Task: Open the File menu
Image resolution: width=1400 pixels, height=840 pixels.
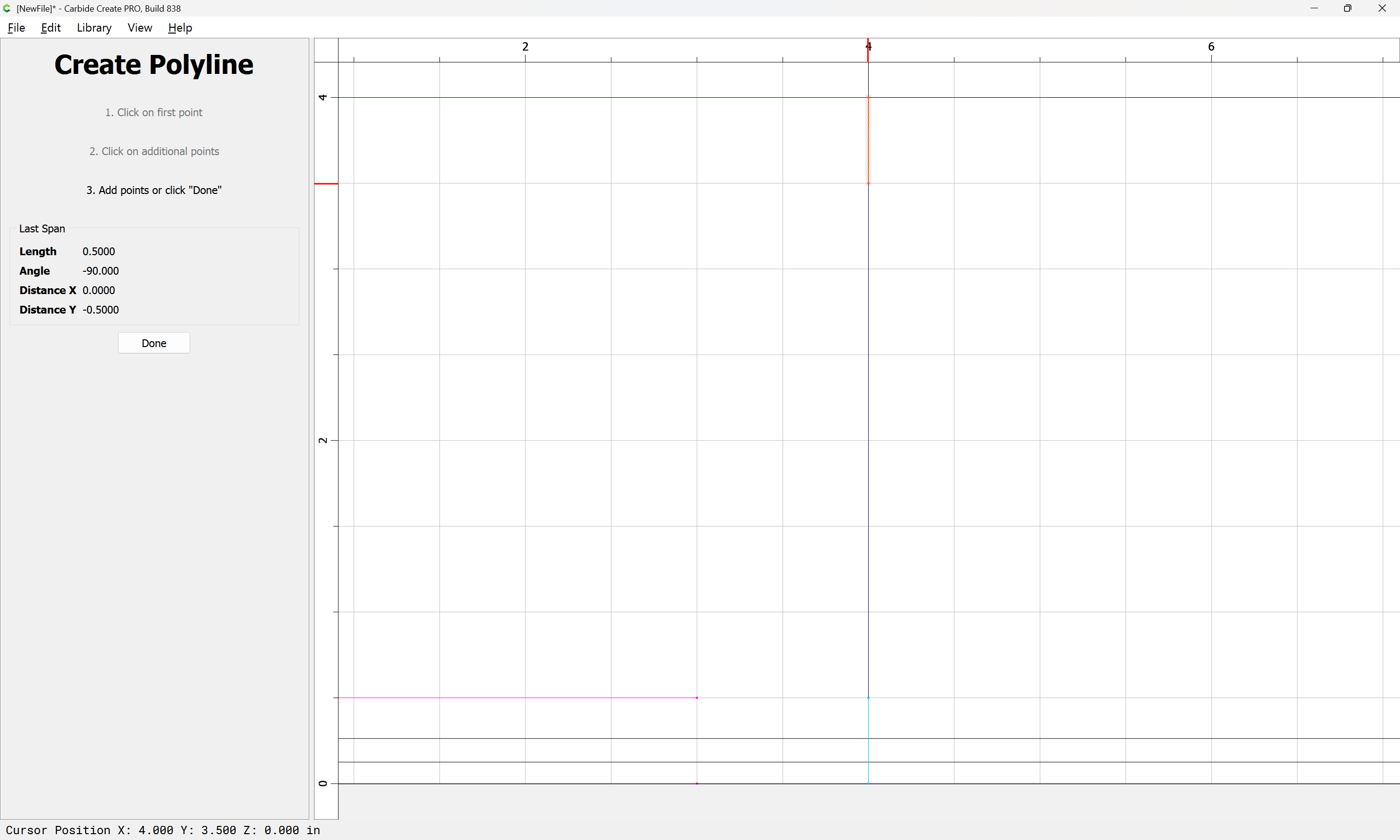Action: click(16, 28)
